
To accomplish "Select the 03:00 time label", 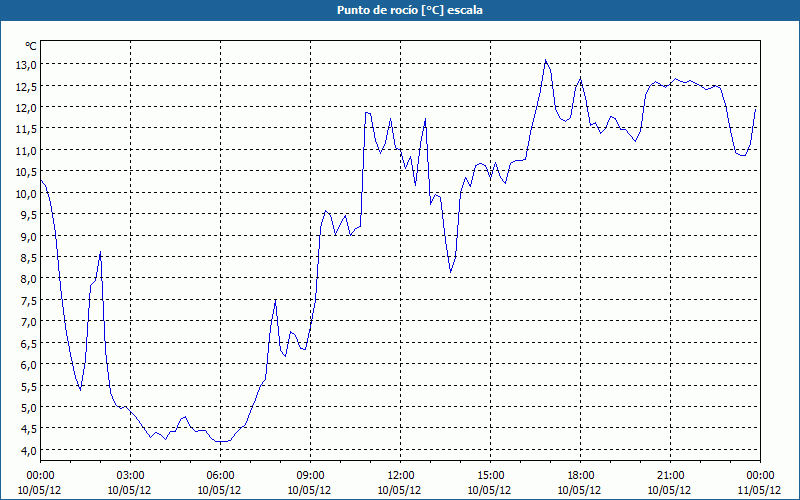I will pyautogui.click(x=130, y=475).
